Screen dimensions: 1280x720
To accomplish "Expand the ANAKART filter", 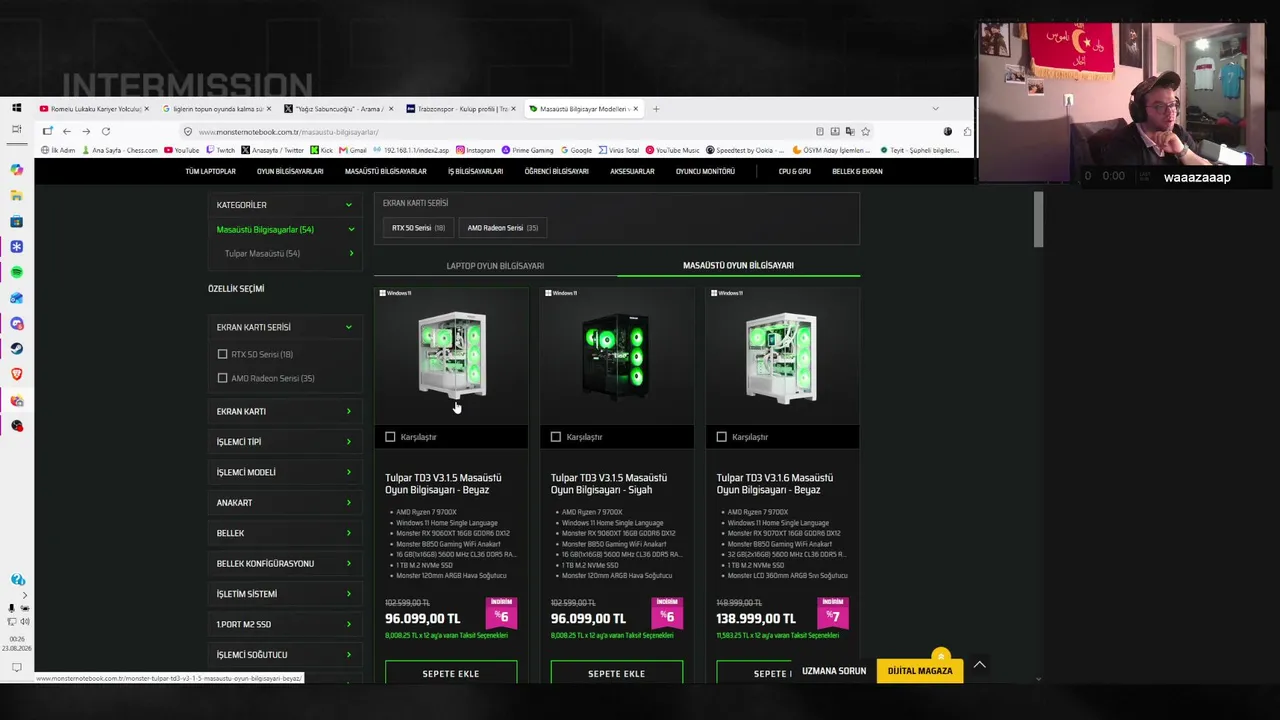I will point(284,503).
